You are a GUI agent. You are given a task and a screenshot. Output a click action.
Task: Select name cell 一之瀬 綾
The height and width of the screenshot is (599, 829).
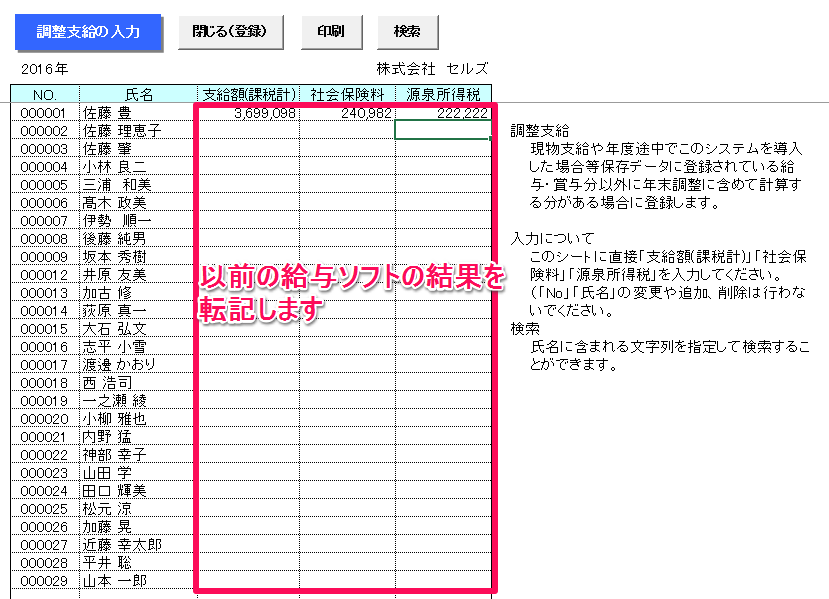click(x=139, y=400)
